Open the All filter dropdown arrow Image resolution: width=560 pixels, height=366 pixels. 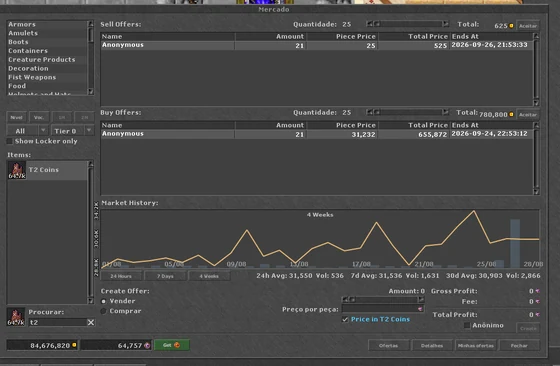43,130
